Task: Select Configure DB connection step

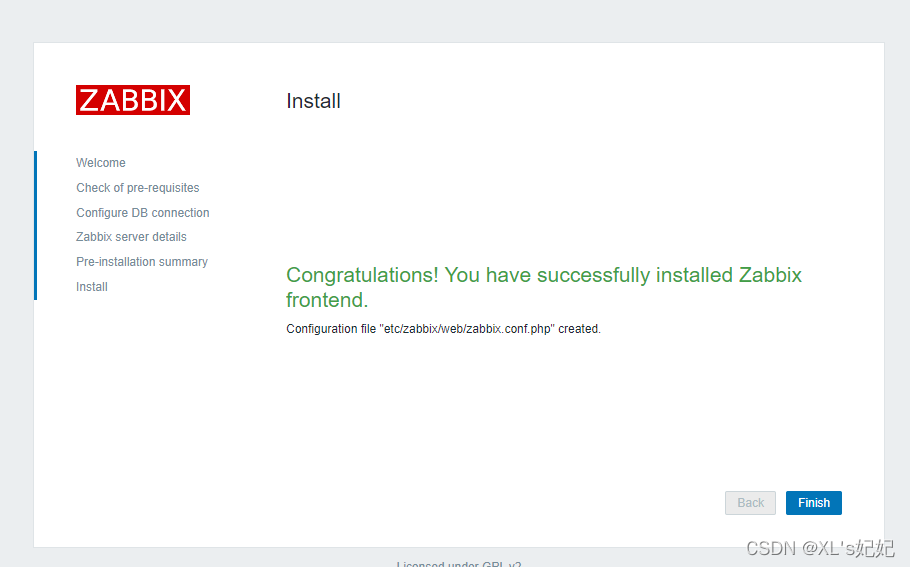Action: 143,212
